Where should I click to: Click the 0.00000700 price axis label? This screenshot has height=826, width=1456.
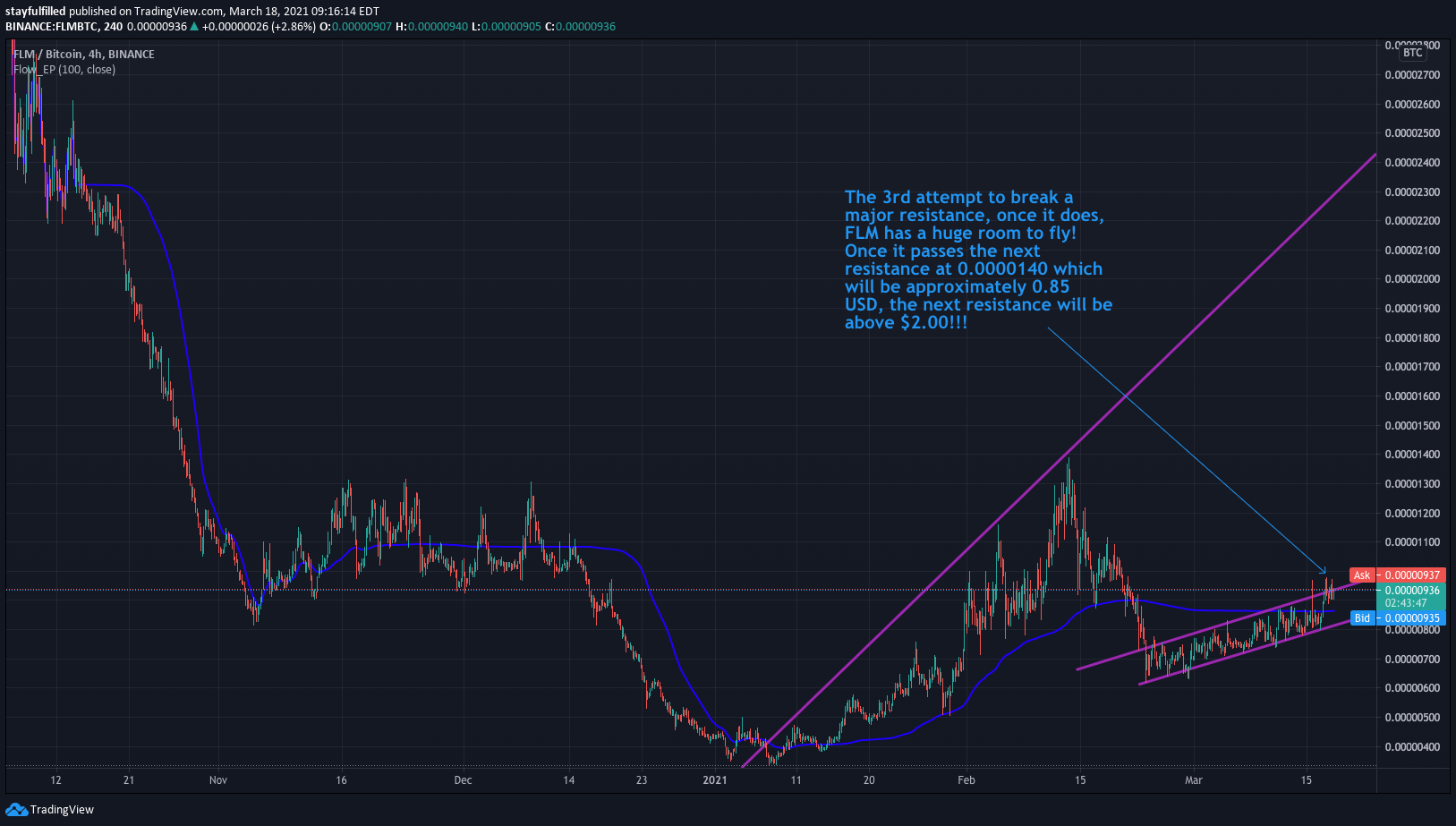point(1412,660)
